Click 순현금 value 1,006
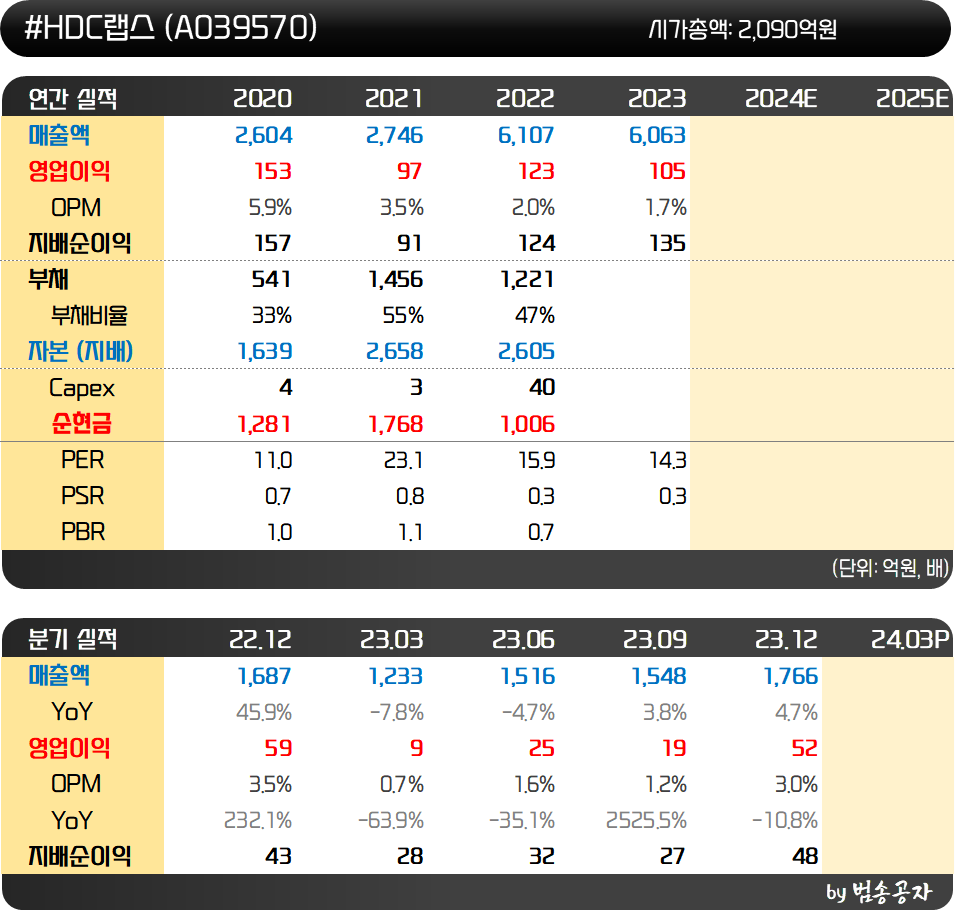This screenshot has width=955, height=911. point(527,424)
